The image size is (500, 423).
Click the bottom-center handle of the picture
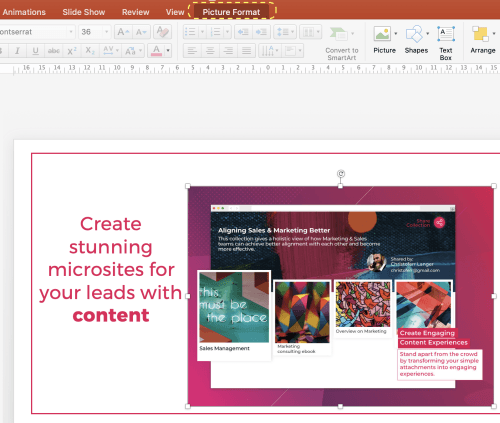tap(340, 406)
